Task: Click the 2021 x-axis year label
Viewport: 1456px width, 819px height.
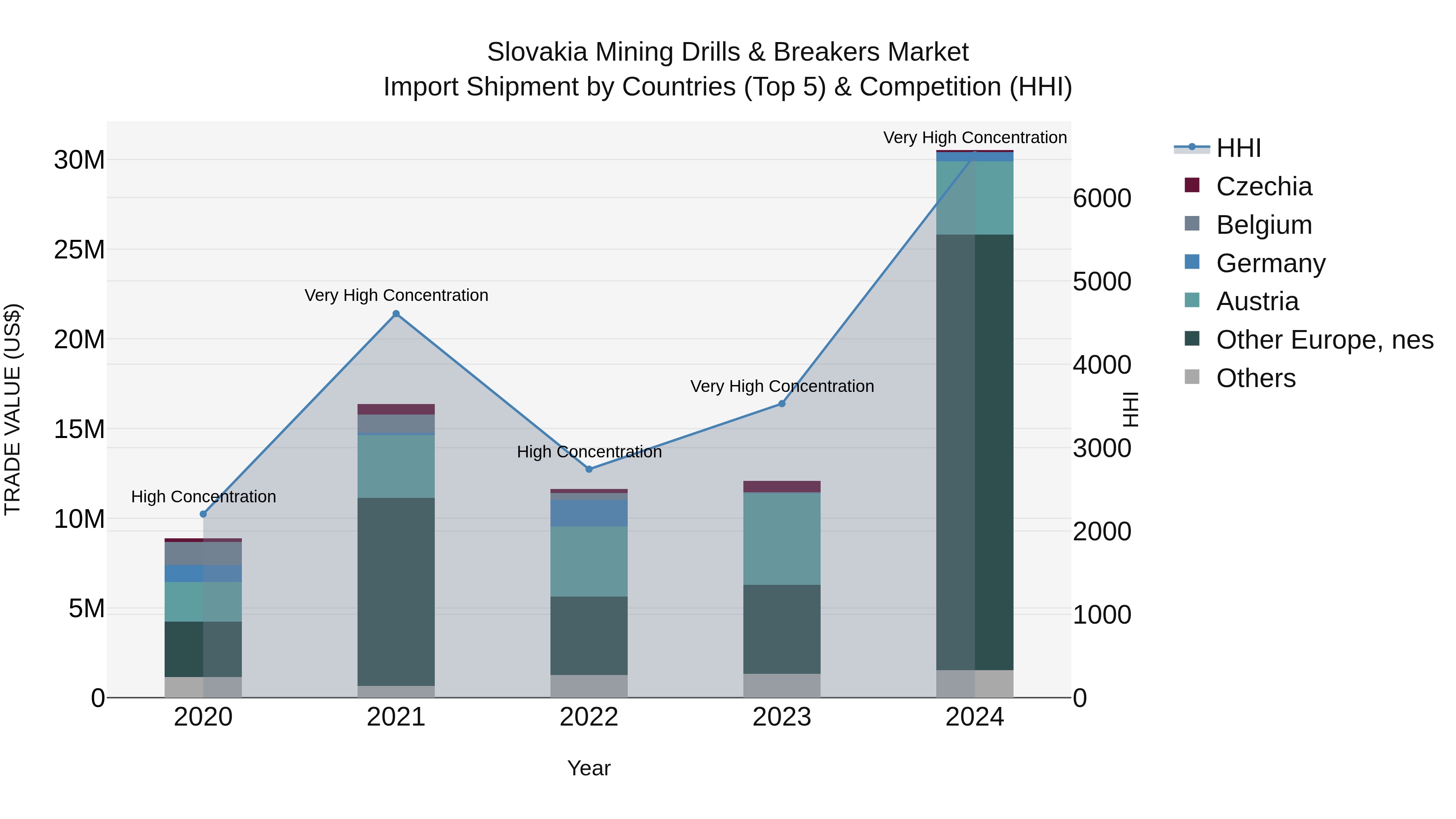Action: tap(396, 717)
